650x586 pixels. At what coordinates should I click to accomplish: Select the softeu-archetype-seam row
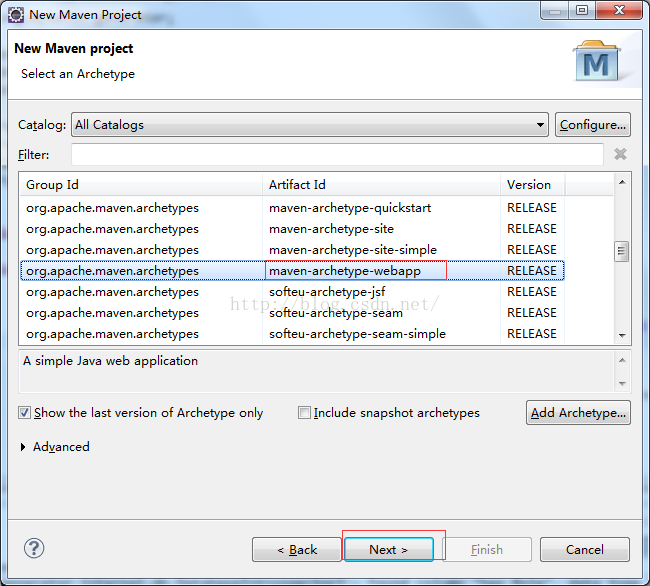click(292, 313)
